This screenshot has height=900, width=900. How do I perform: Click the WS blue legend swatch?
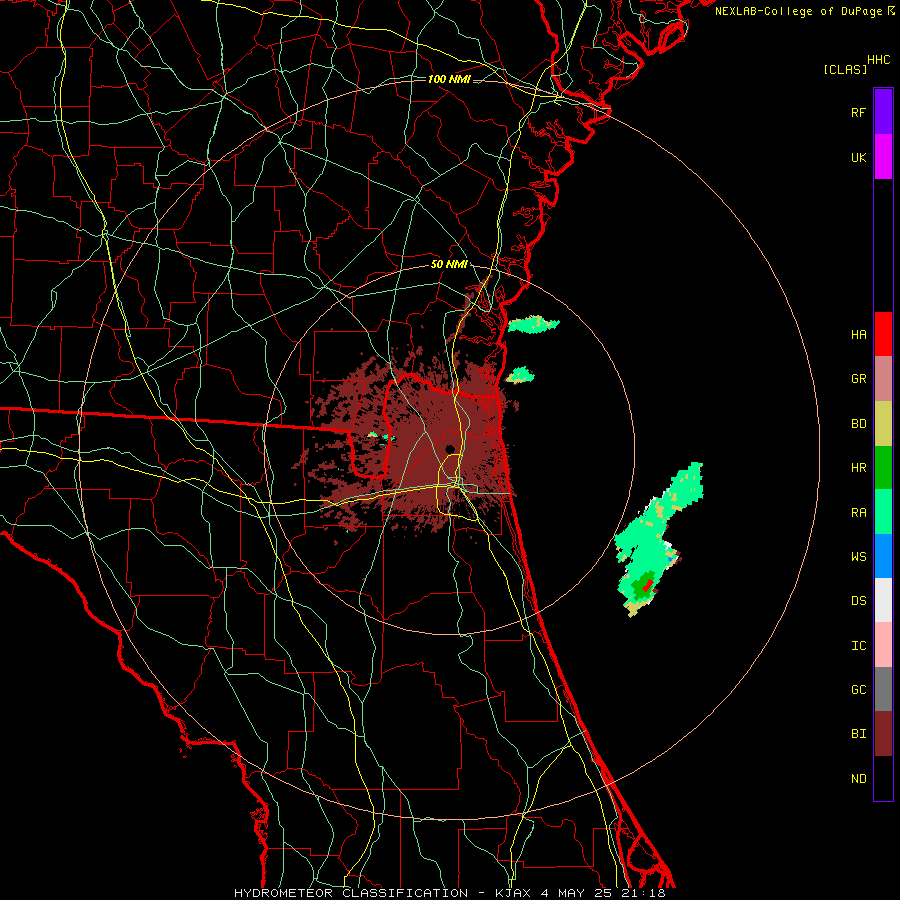(x=883, y=556)
